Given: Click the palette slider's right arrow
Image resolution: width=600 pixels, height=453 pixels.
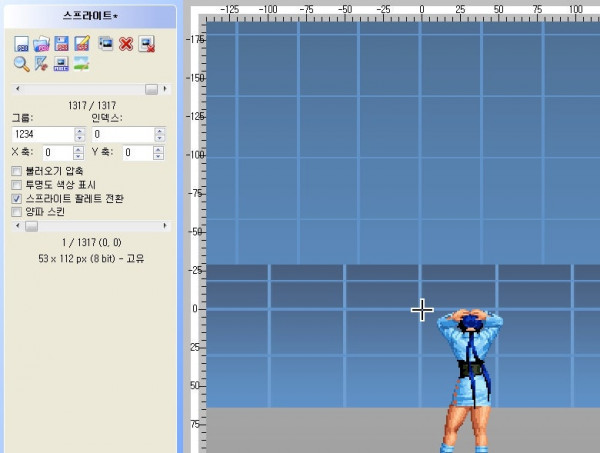Looking at the screenshot, I should coord(165,226).
